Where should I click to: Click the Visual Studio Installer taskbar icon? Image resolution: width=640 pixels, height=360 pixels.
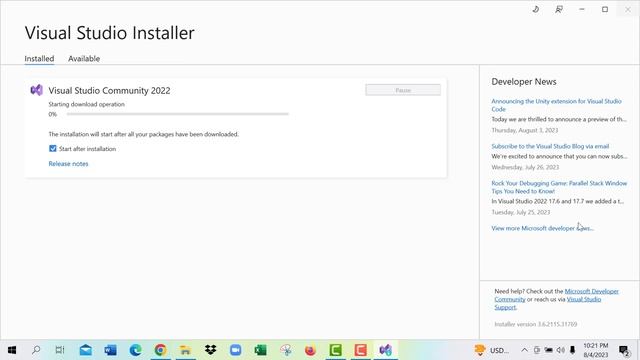click(386, 350)
